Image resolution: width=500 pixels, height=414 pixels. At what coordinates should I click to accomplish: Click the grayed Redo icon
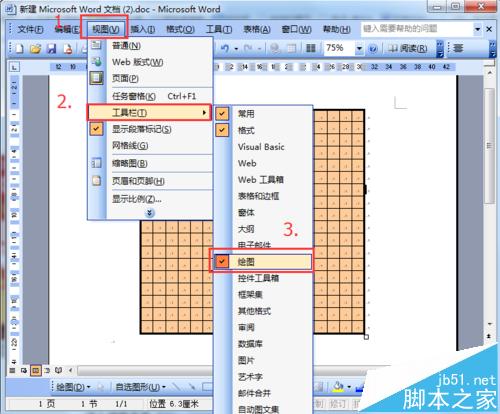coord(248,49)
